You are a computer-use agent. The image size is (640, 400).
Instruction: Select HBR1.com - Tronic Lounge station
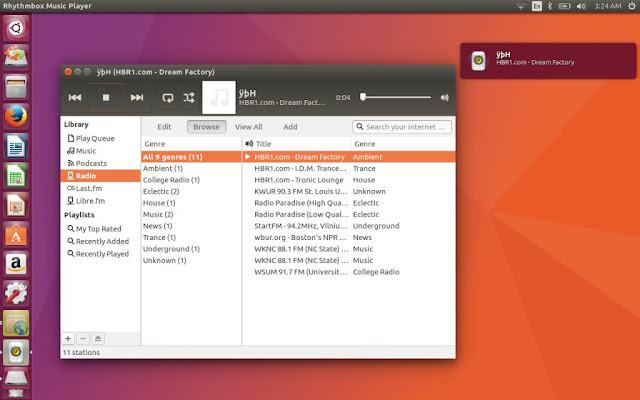[x=349, y=180]
